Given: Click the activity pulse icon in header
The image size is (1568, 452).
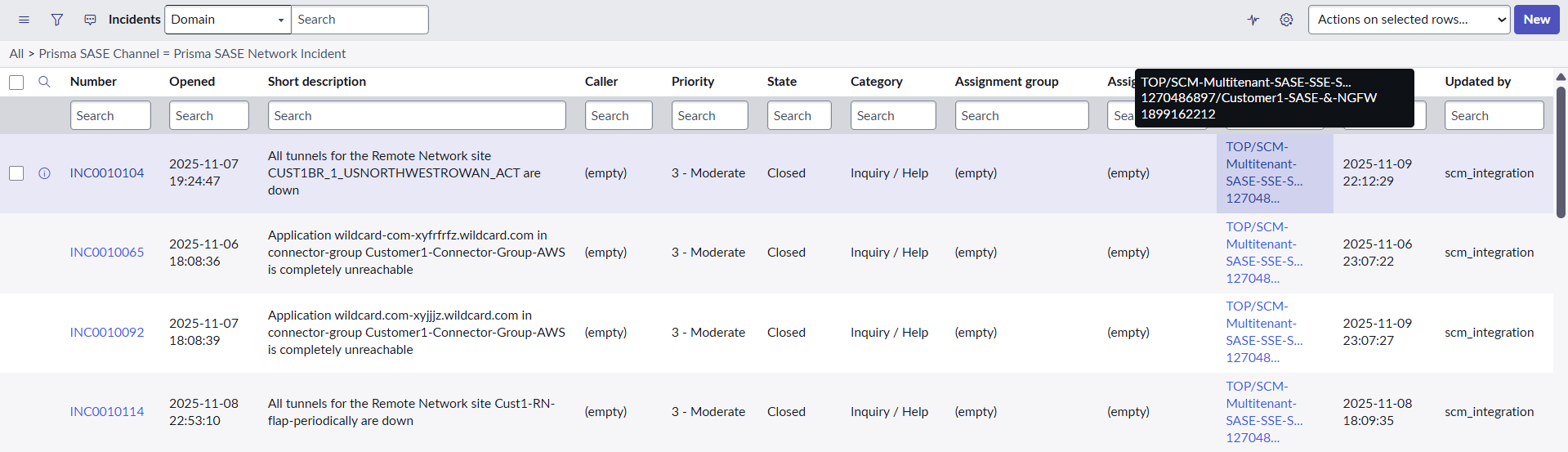Looking at the screenshot, I should click(1253, 20).
